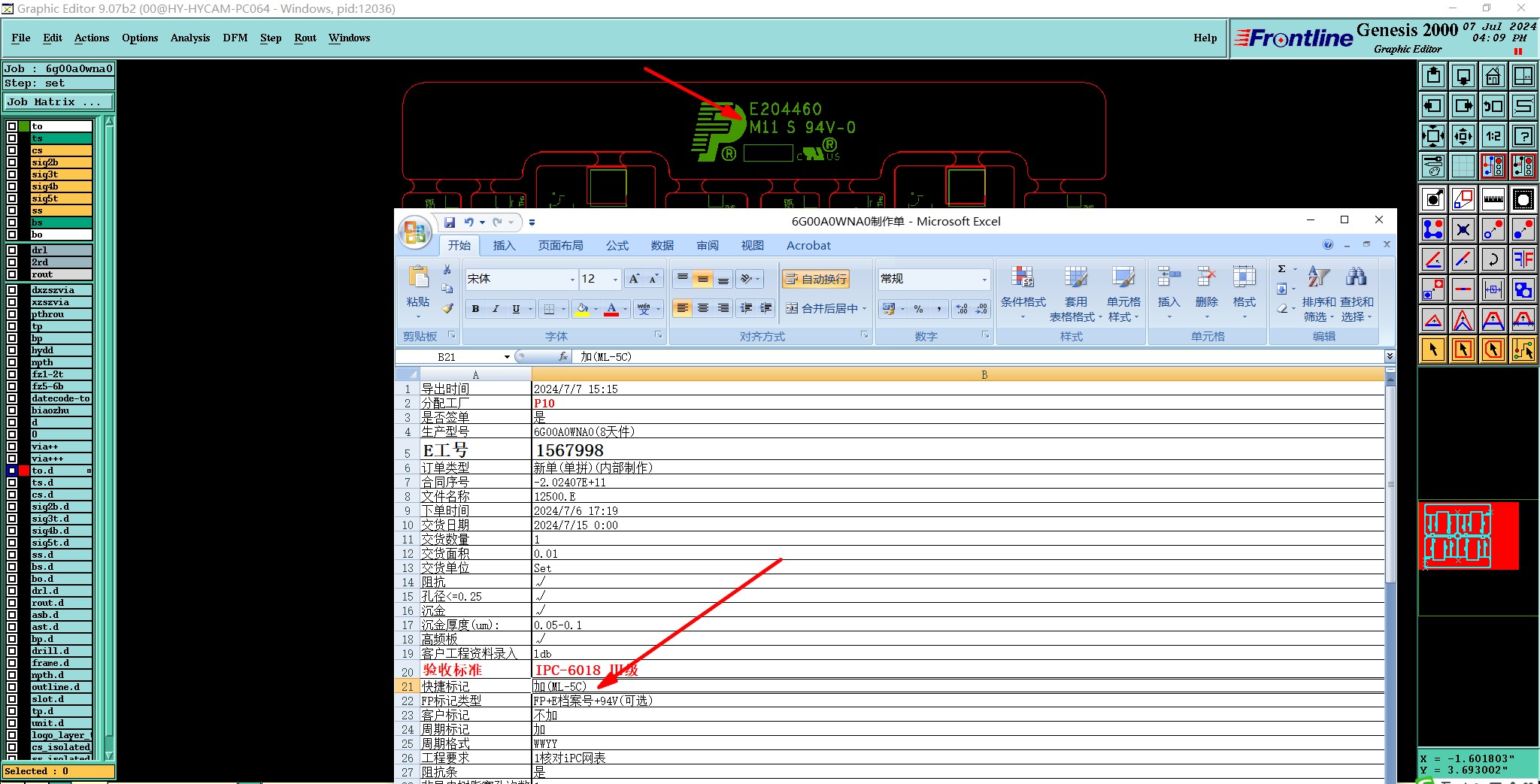Screen dimensions: 1540x784
Task: Open the grid display icon in Genesis toolbar
Action: coord(1463,166)
